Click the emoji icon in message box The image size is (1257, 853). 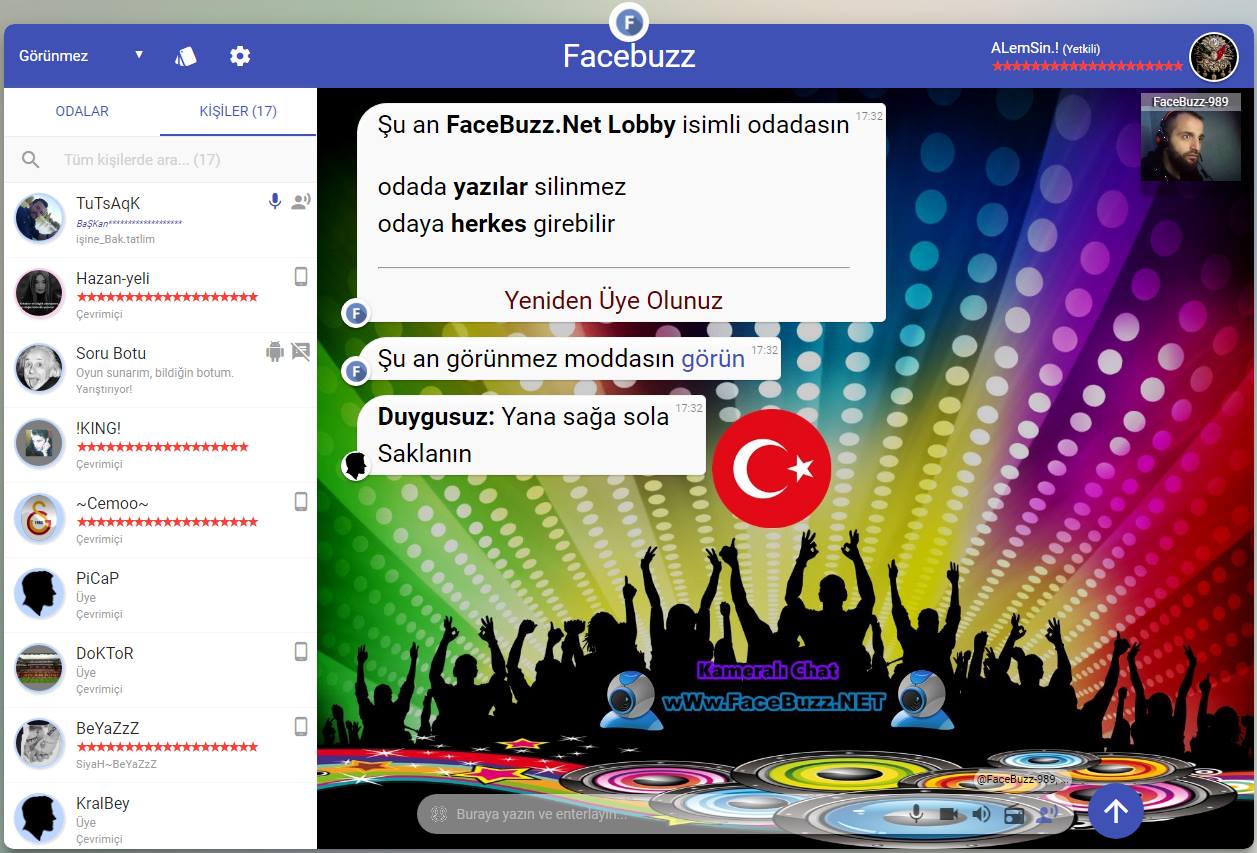coord(438,814)
